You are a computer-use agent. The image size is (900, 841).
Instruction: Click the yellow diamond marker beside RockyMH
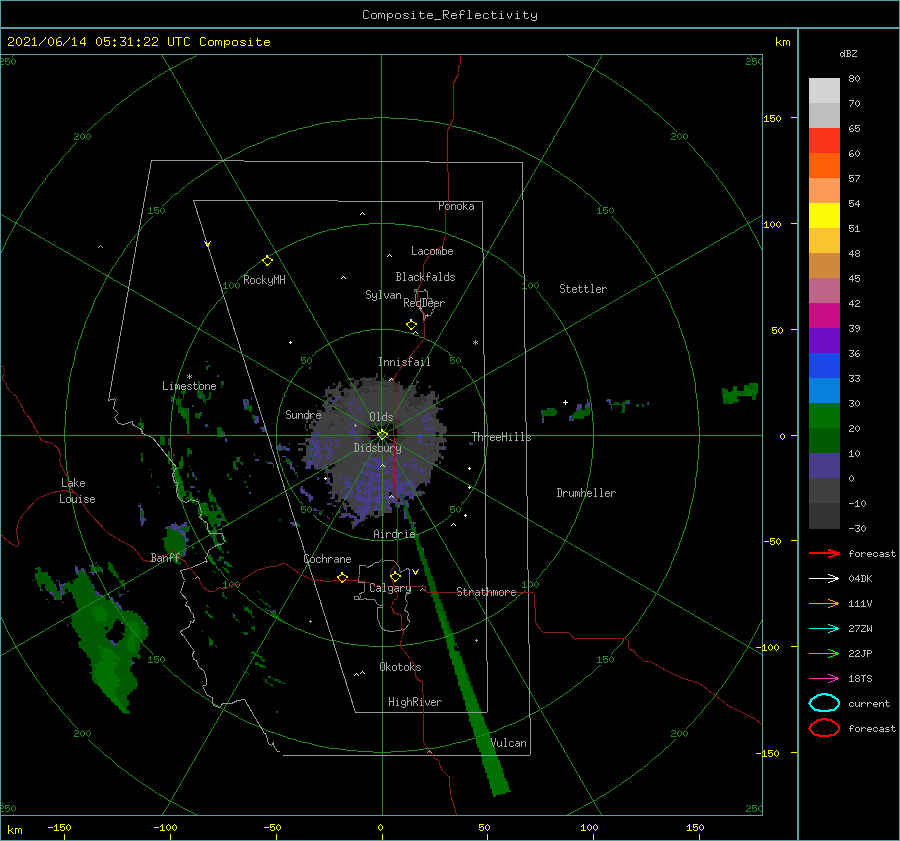(x=267, y=261)
